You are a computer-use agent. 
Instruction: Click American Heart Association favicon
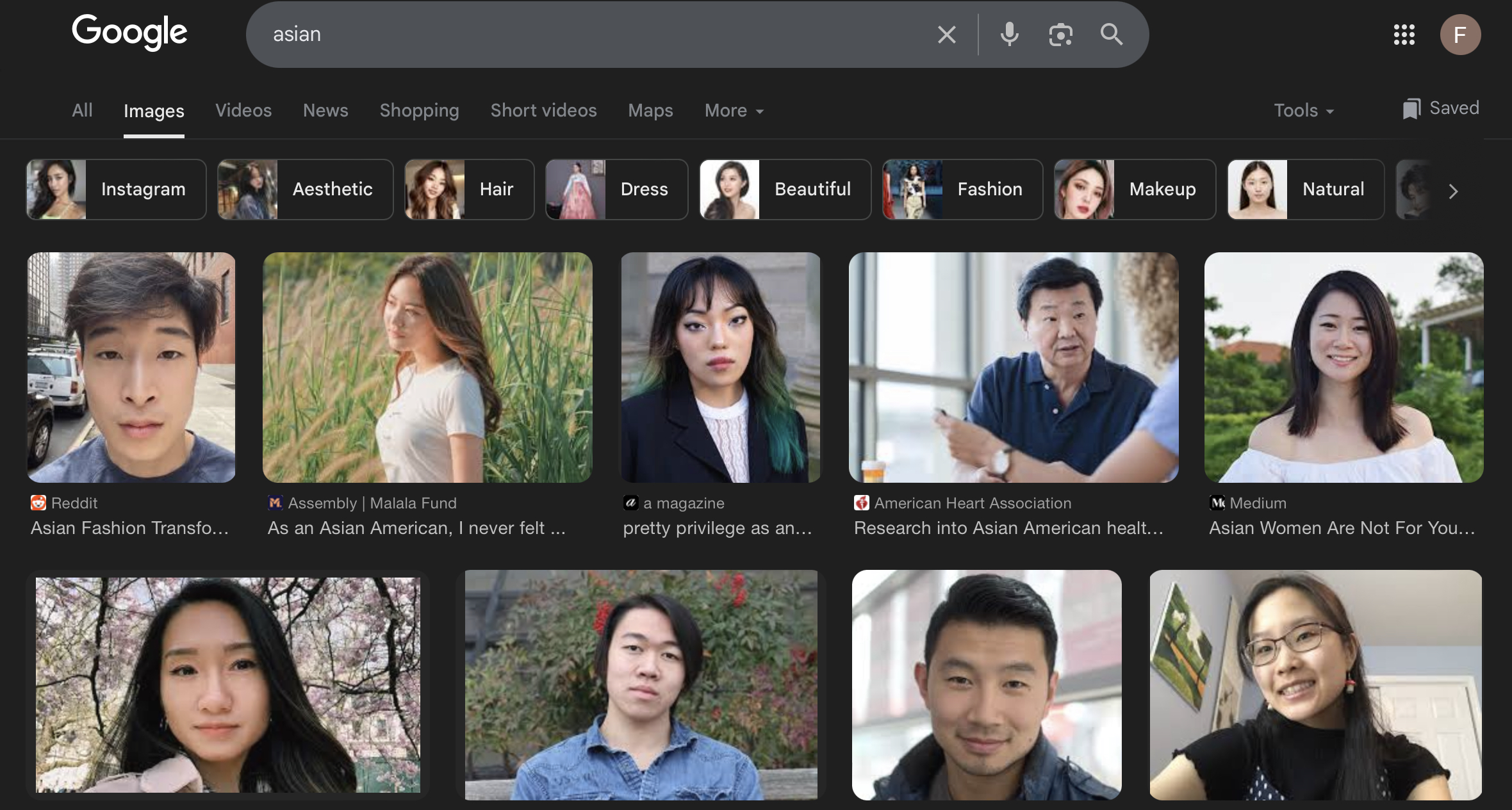click(x=862, y=503)
